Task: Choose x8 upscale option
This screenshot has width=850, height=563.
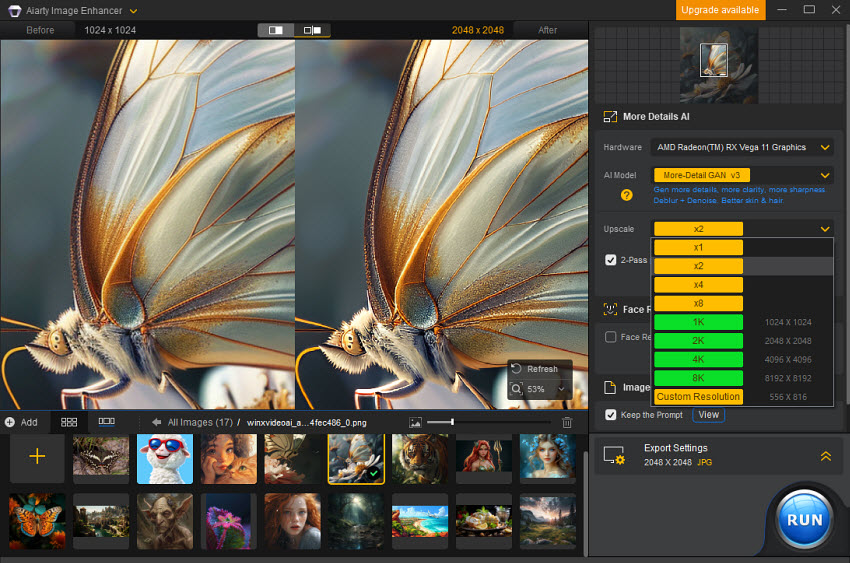Action: coord(698,303)
